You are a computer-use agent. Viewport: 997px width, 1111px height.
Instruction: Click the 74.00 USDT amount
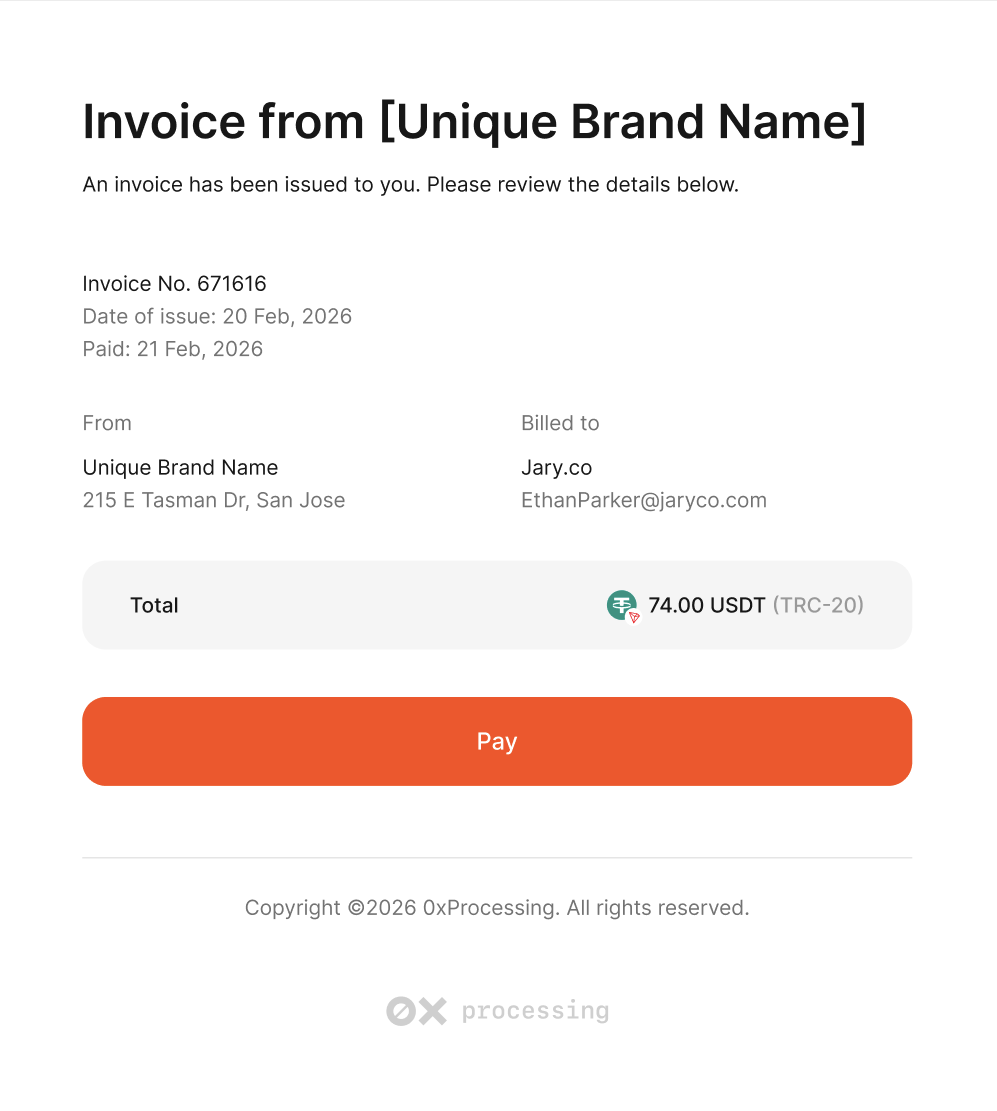706,605
